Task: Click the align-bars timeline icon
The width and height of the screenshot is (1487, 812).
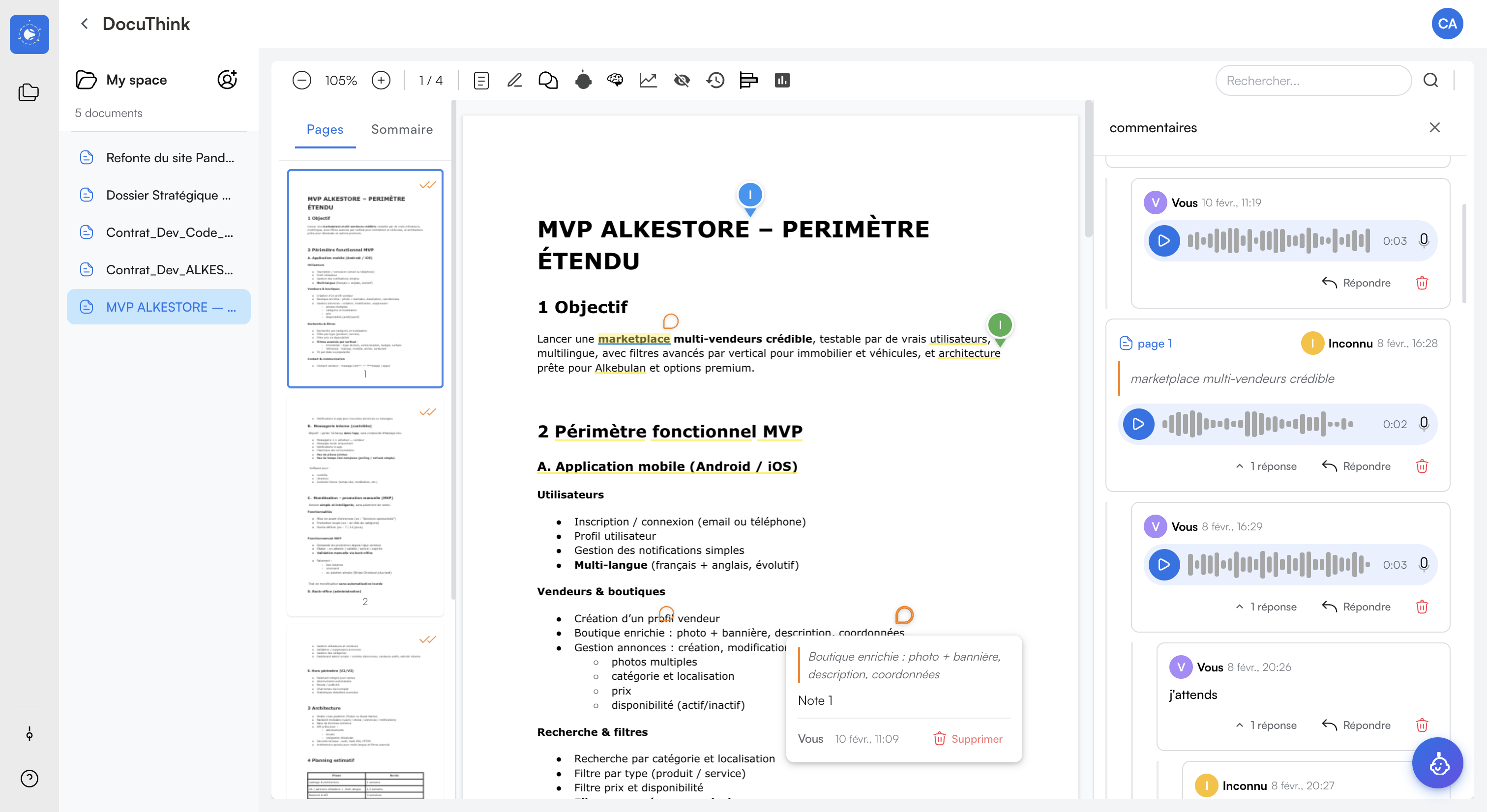Action: click(748, 80)
